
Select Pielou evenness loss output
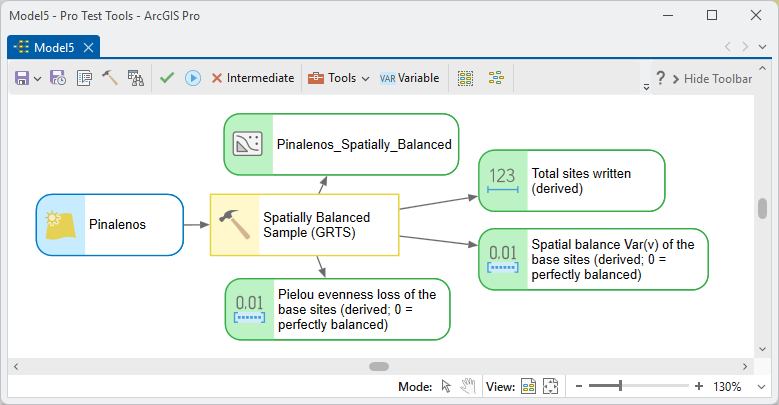(337, 310)
